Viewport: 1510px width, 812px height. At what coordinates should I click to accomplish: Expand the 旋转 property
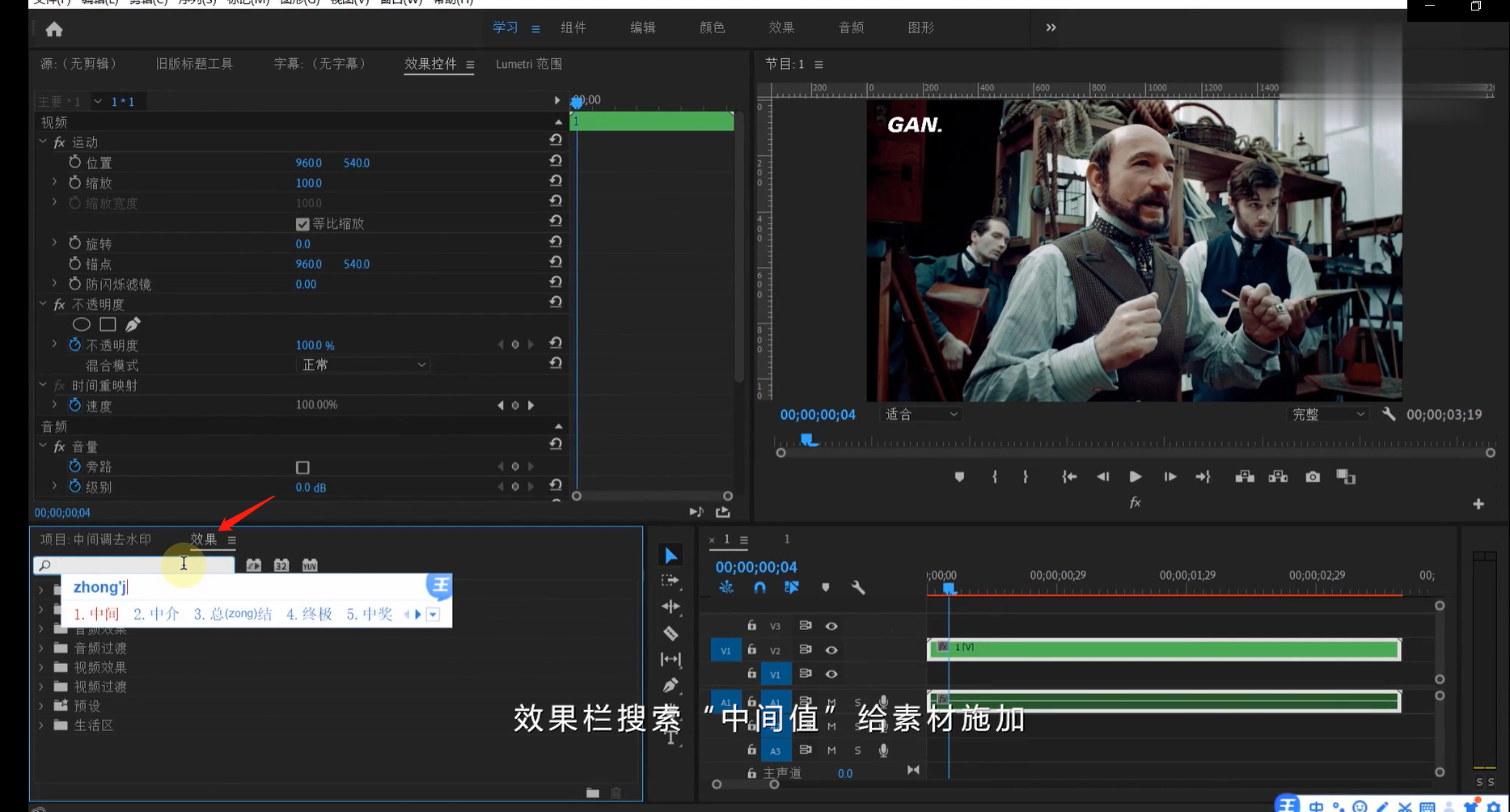54,243
